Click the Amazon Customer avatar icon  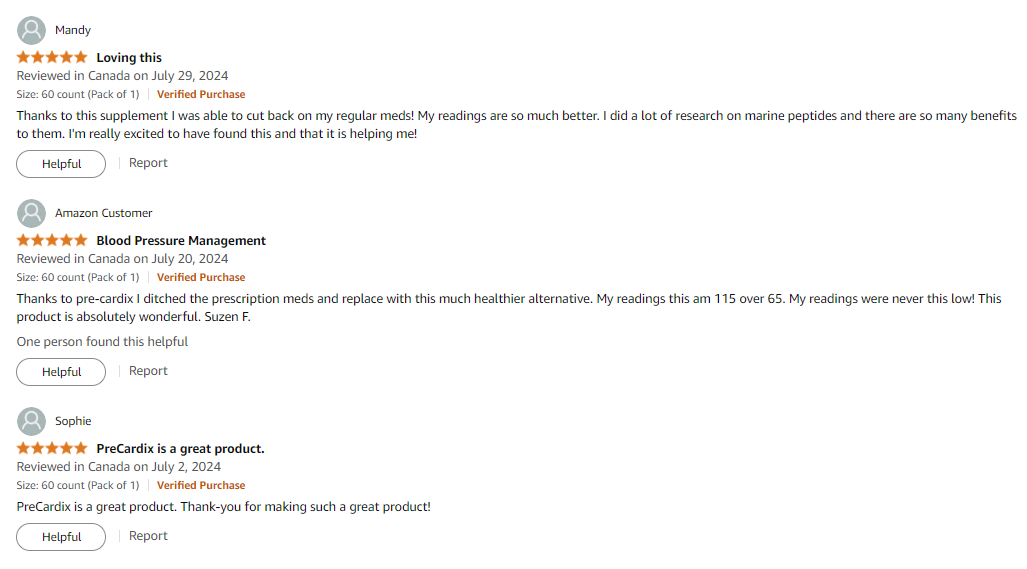31,213
